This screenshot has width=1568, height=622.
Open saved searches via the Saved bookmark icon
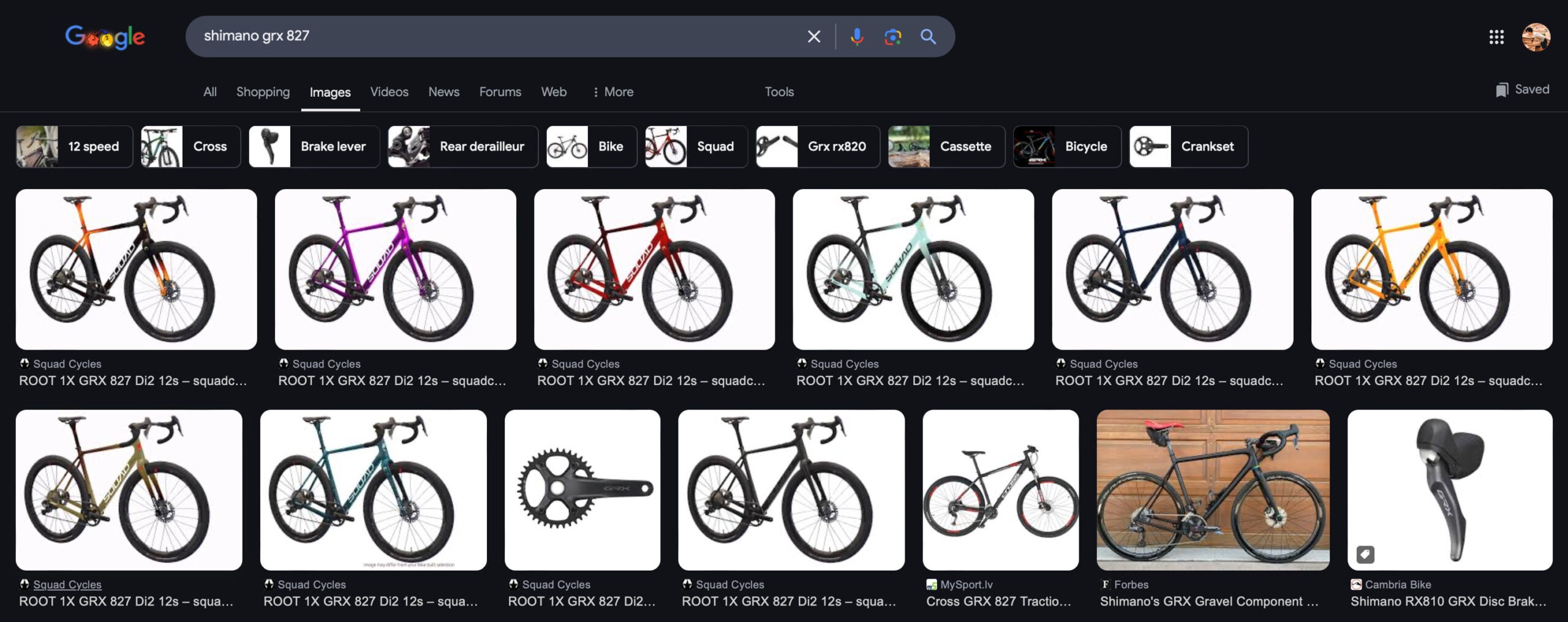click(x=1521, y=89)
